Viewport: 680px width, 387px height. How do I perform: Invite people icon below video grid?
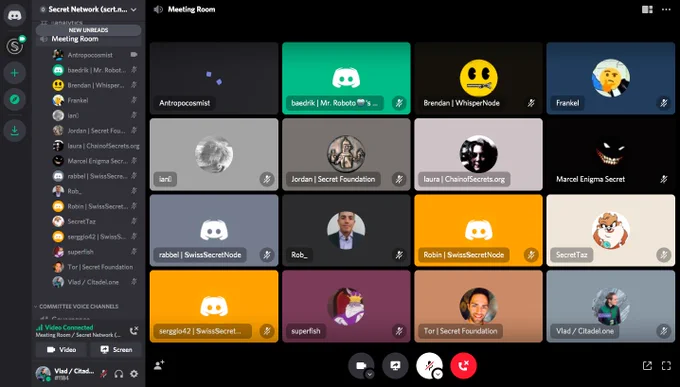159,365
